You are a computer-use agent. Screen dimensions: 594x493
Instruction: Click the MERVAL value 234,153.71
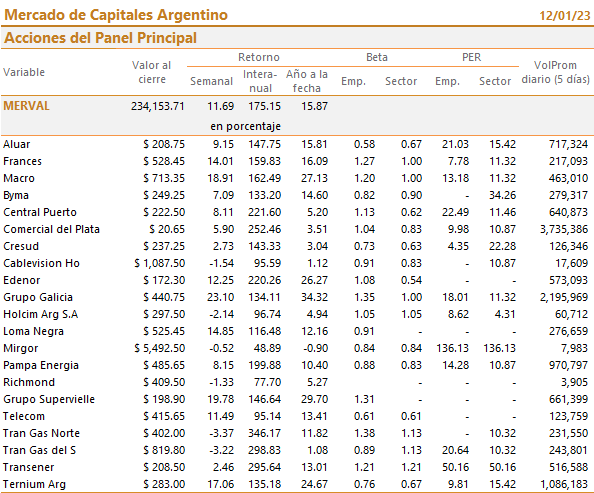coord(158,106)
